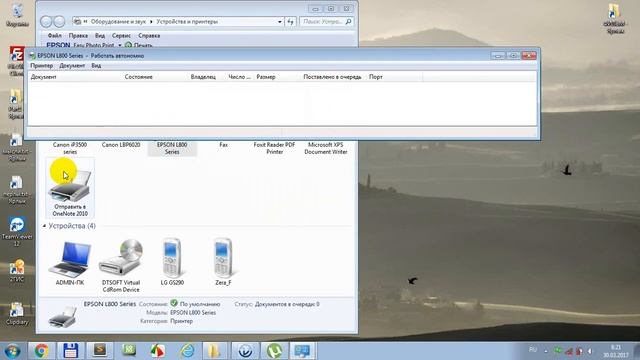Sort queue by Поставлено в очередь column
Image resolution: width=640 pixels, height=360 pixels.
click(x=333, y=77)
